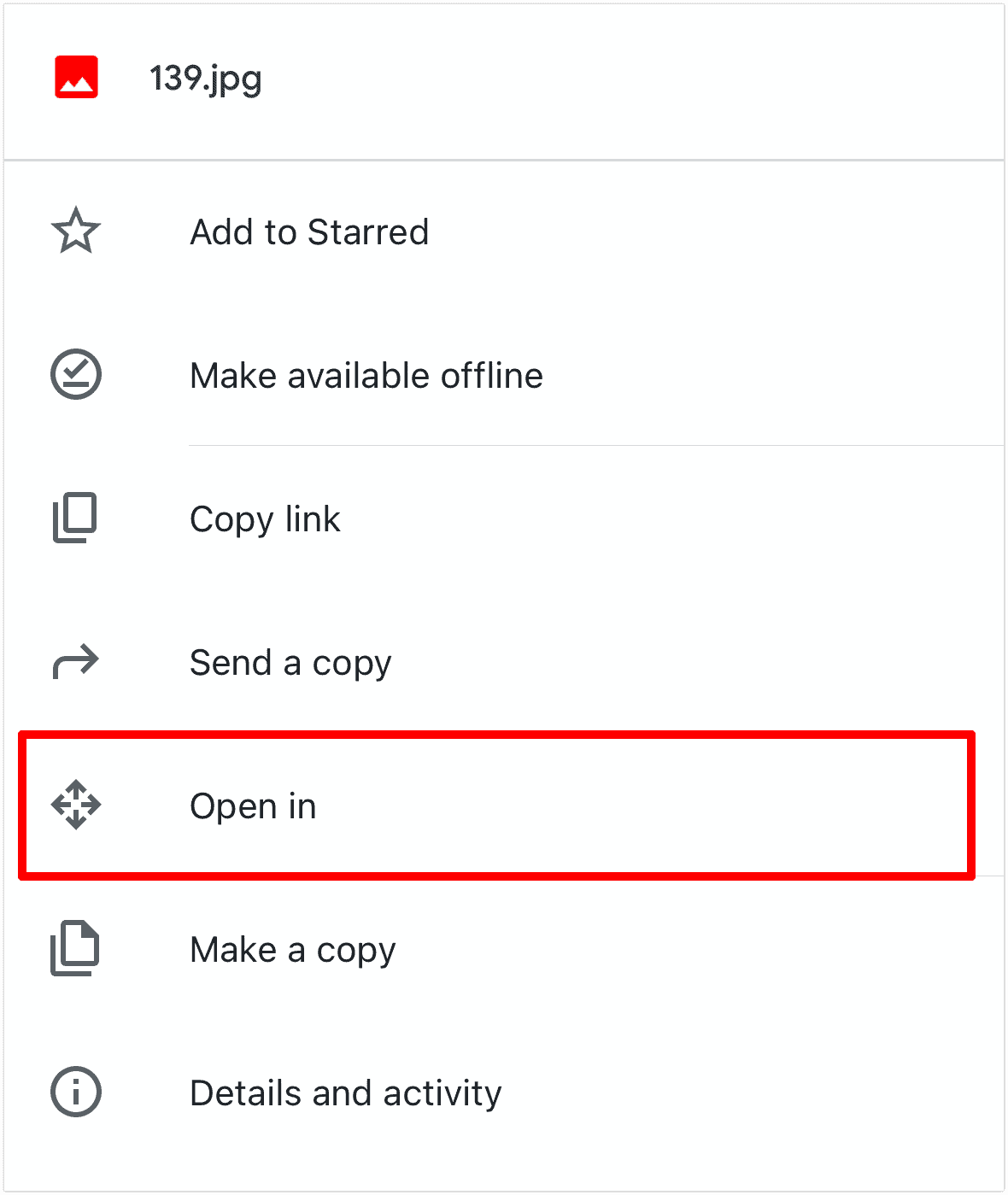The width and height of the screenshot is (1008, 1195).
Task: Click the Copy link chain icon
Action: click(76, 518)
